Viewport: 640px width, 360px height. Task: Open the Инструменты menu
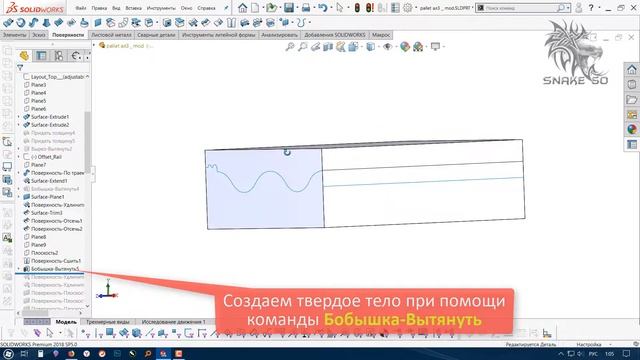coord(161,8)
